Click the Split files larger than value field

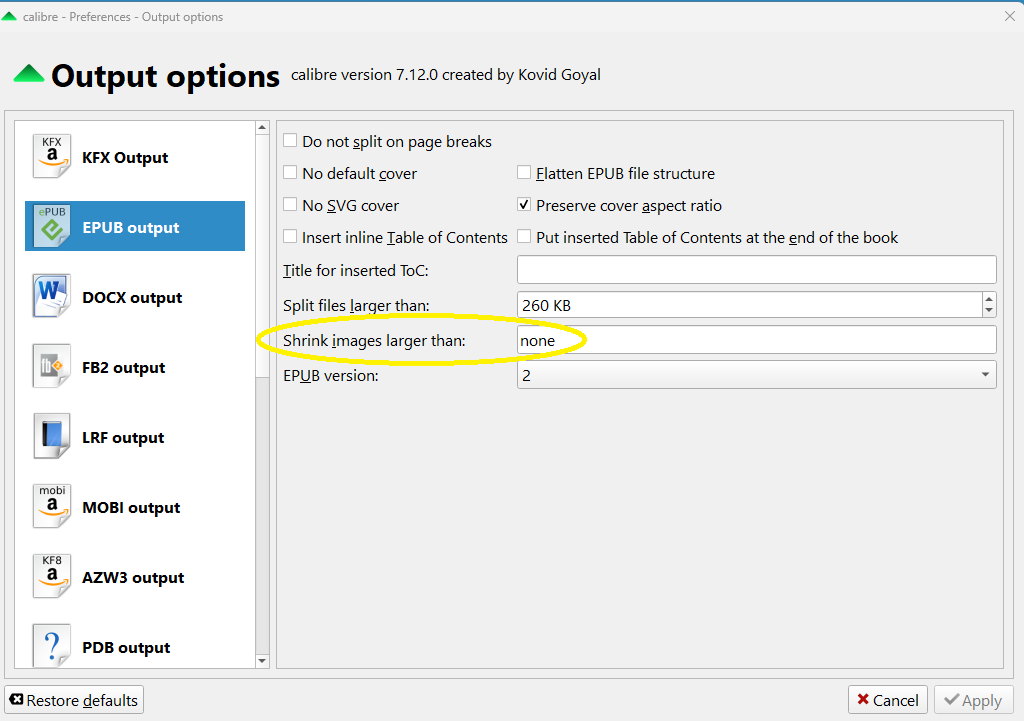749,305
